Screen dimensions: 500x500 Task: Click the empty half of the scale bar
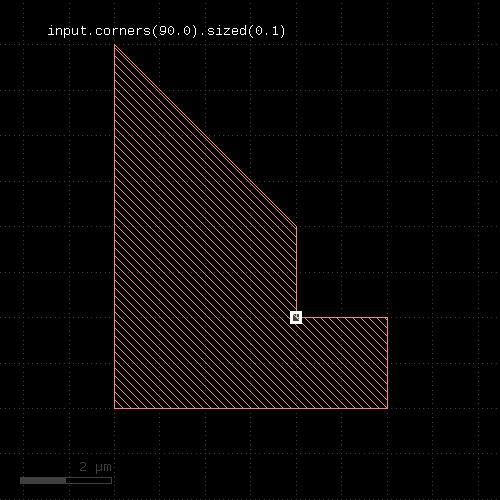(x=89, y=480)
